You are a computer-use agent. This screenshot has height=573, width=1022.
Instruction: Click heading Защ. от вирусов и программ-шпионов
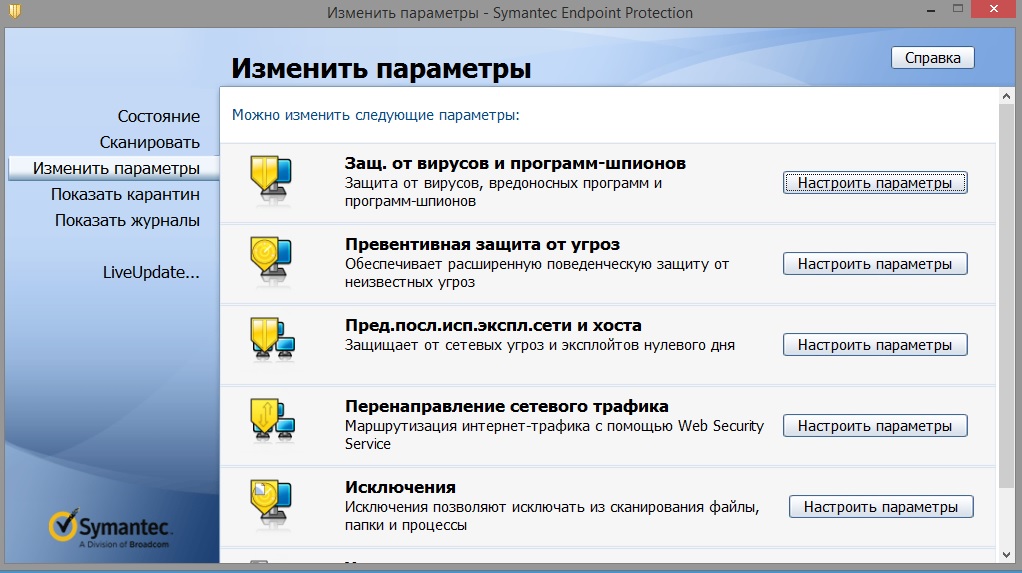pos(515,163)
